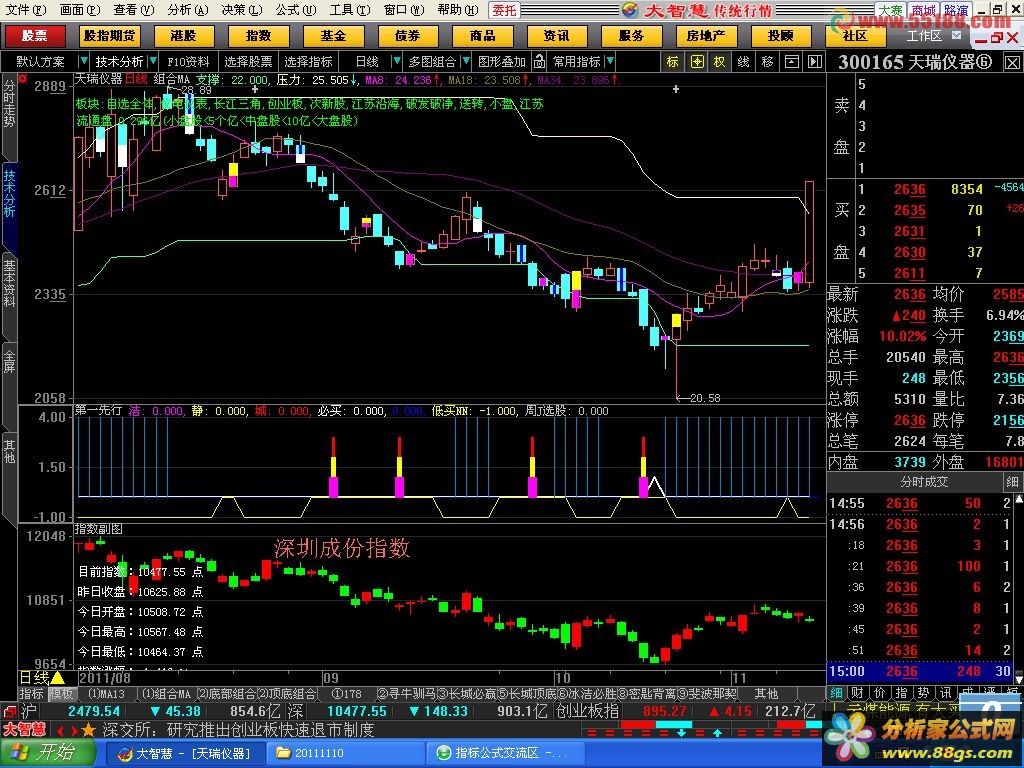
Task: Click the 商城 top link
Action: pos(923,10)
